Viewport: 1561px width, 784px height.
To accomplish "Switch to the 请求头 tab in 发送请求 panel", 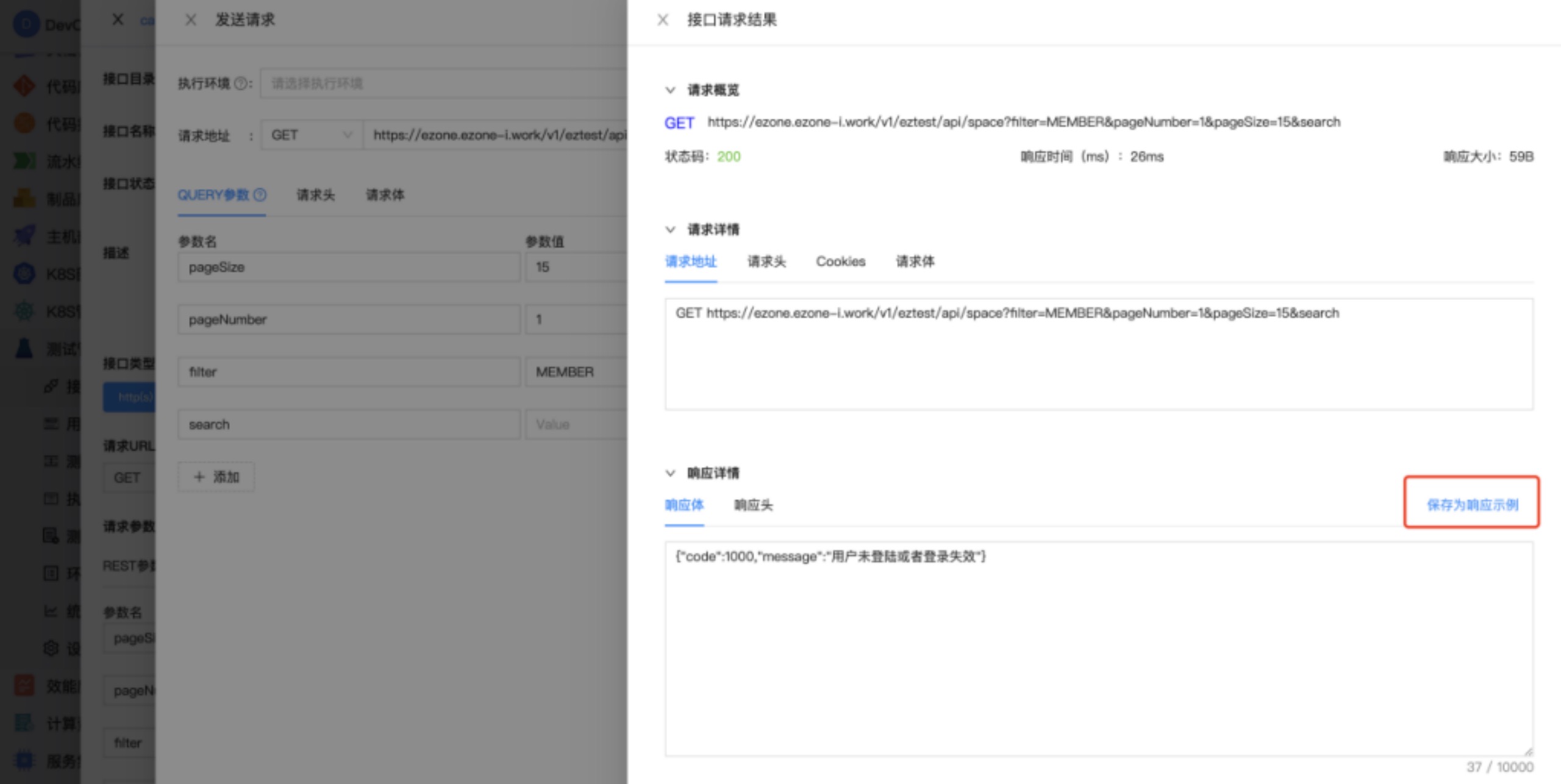I will pyautogui.click(x=315, y=195).
